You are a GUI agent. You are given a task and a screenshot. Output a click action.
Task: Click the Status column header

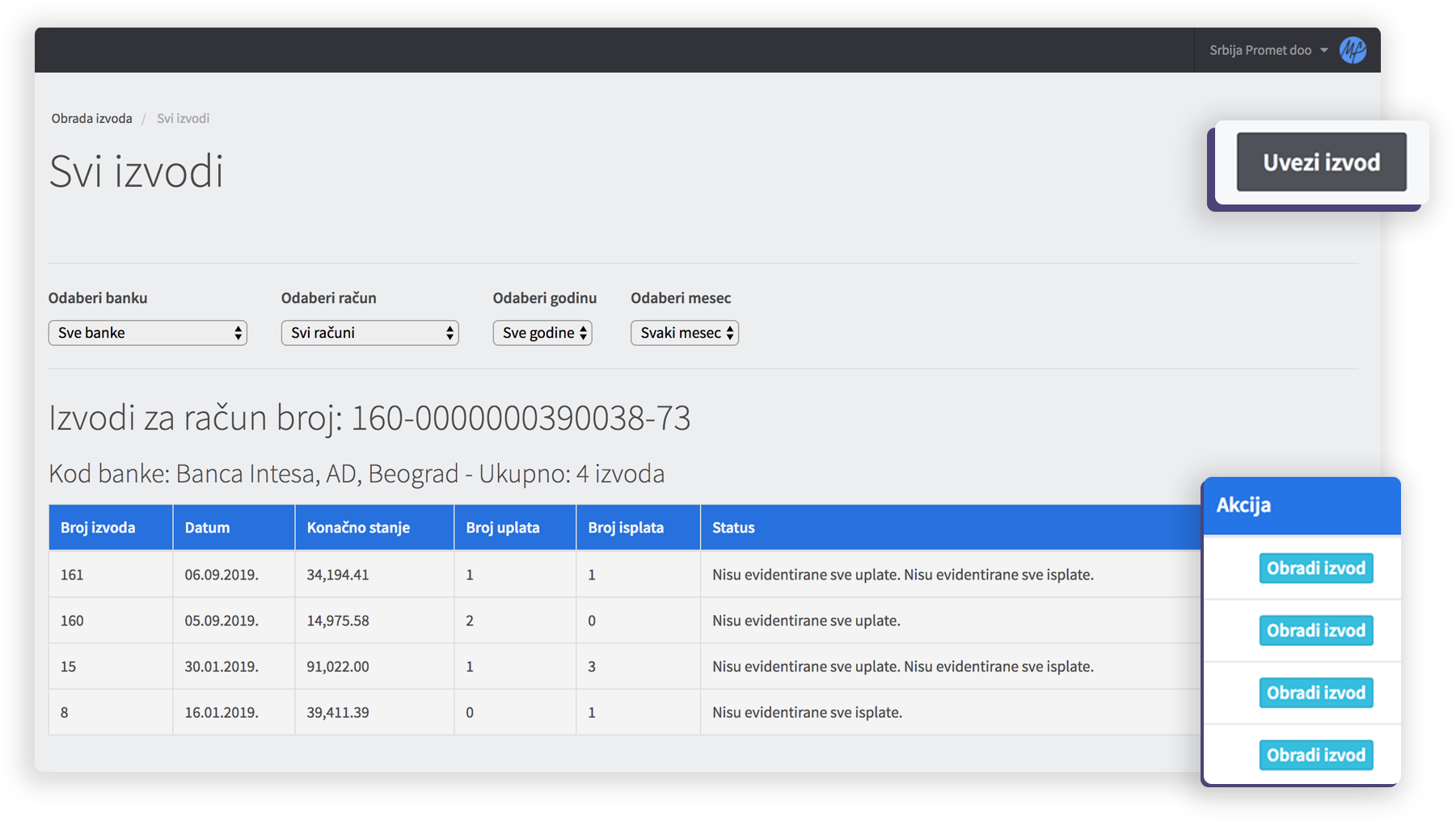click(x=733, y=528)
